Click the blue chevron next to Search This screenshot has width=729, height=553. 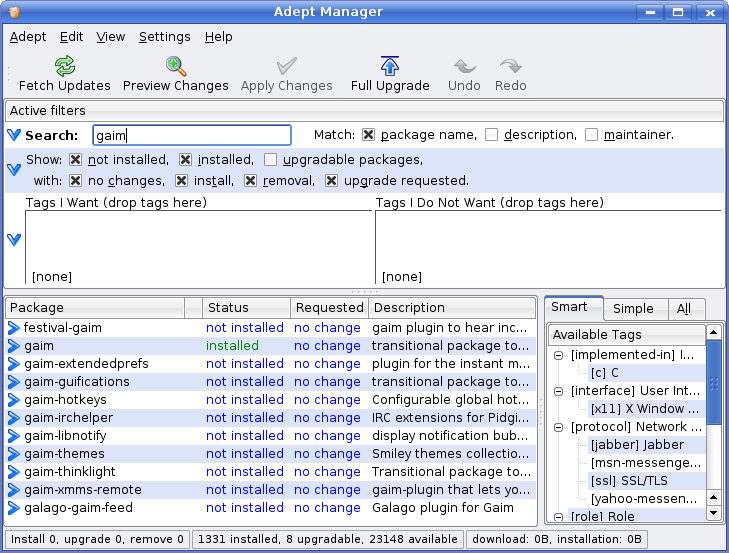click(14, 135)
